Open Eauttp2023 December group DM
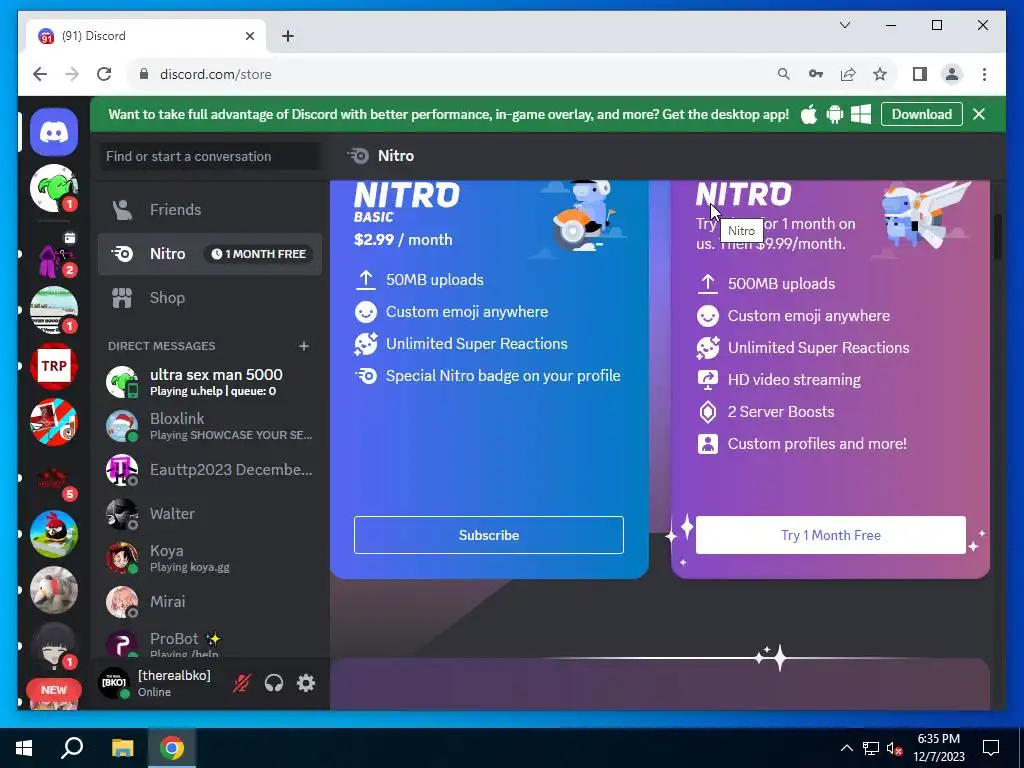1024x768 pixels. coord(210,470)
